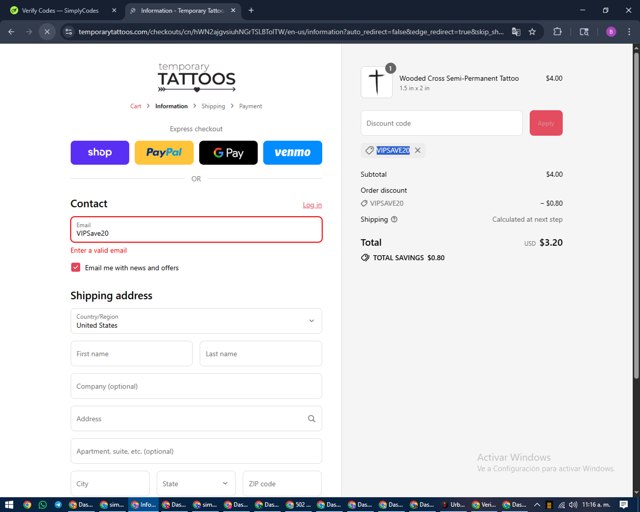Click the Wooded Cross Semi-Permanent Tattoo title
Screen dimensions: 640x512
tap(459, 78)
